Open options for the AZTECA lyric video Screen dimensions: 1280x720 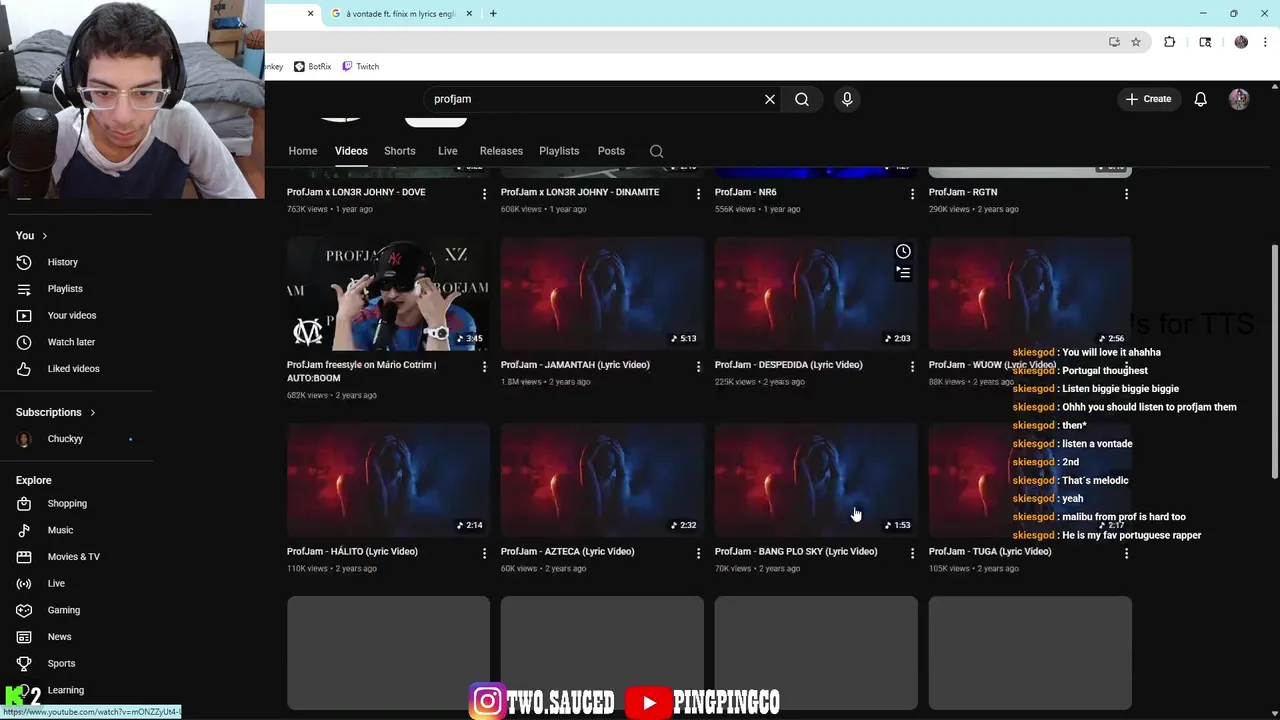[x=699, y=553]
